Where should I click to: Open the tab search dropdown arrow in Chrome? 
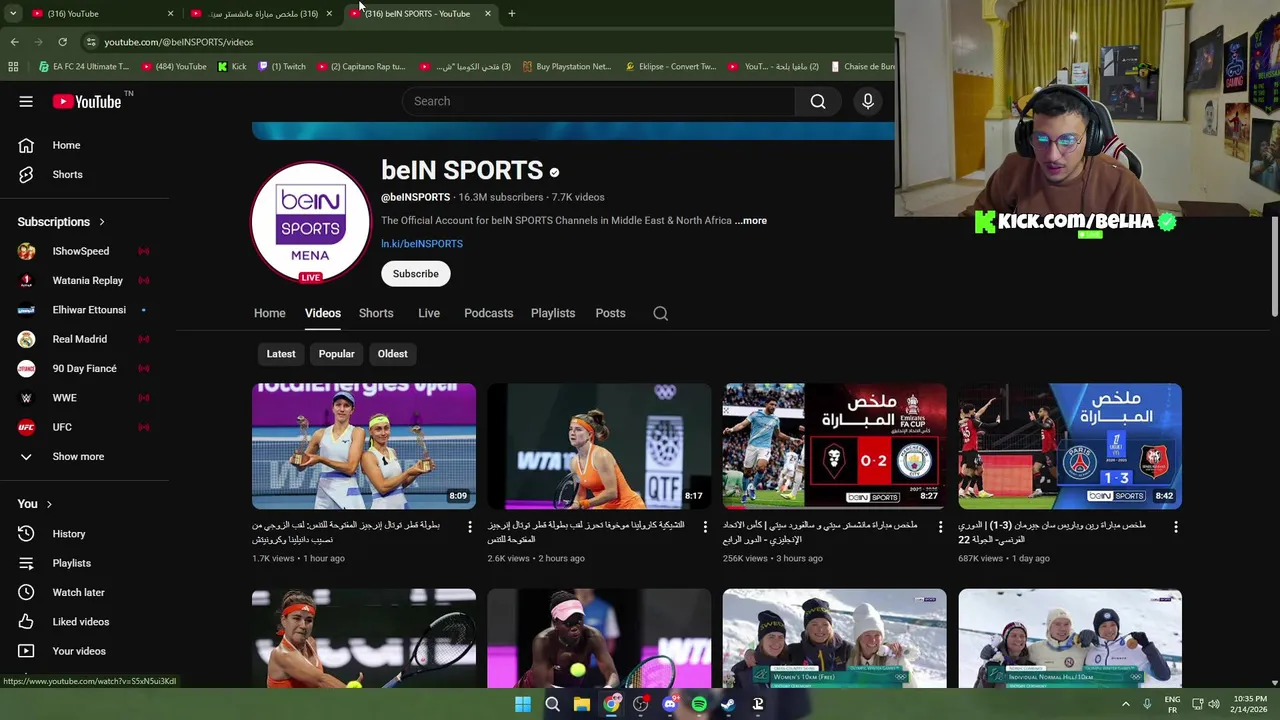13,14
